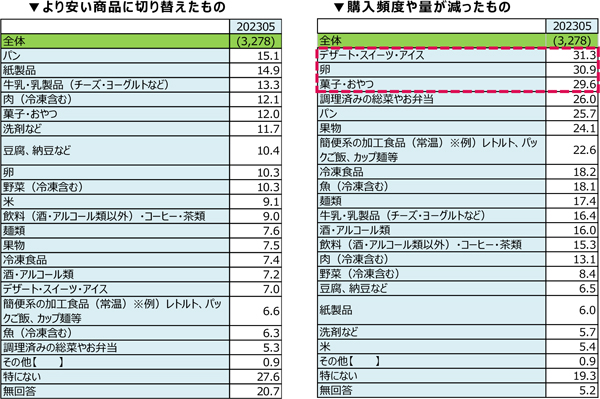600x399 pixels.
Task: Select the value 7.6 for 麺類
Action: pos(271,231)
